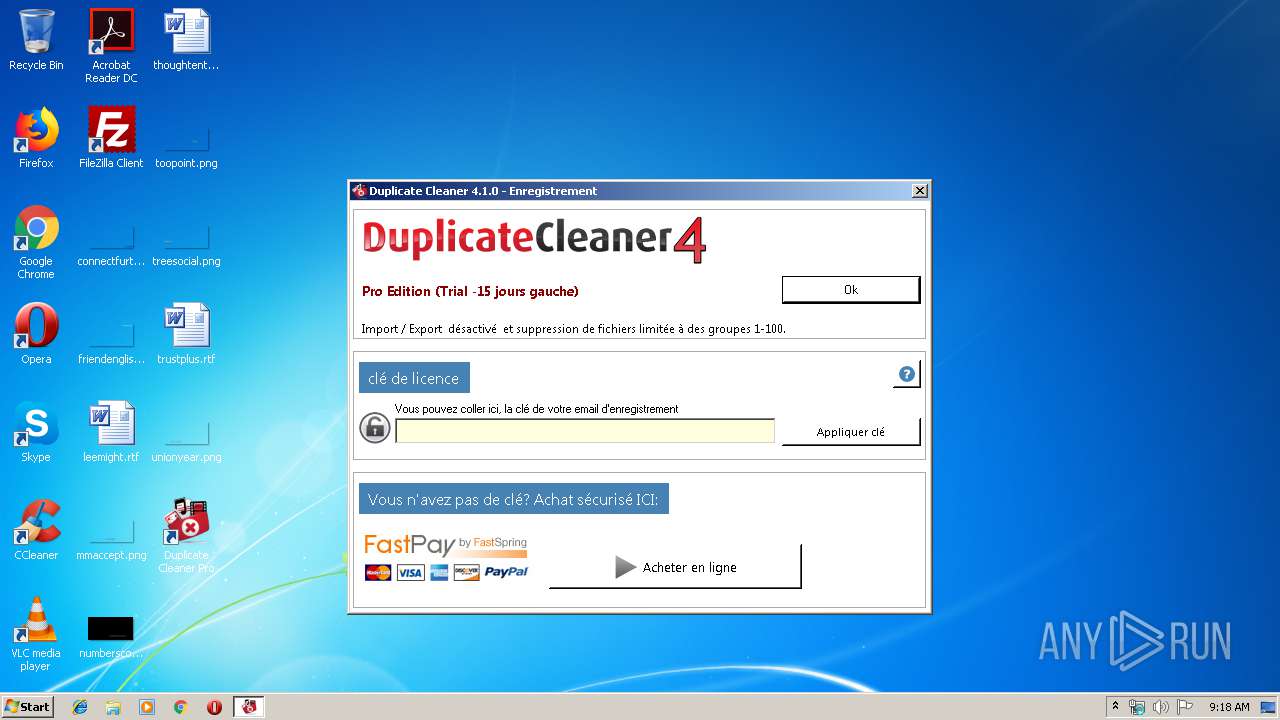This screenshot has width=1280, height=720.
Task: Open the blue help question mark icon
Action: click(907, 375)
